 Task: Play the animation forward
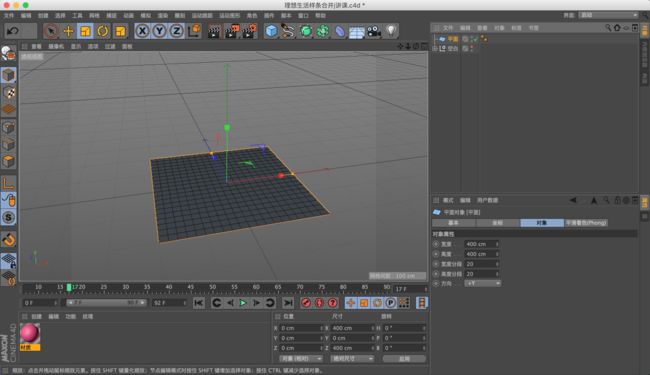243,303
